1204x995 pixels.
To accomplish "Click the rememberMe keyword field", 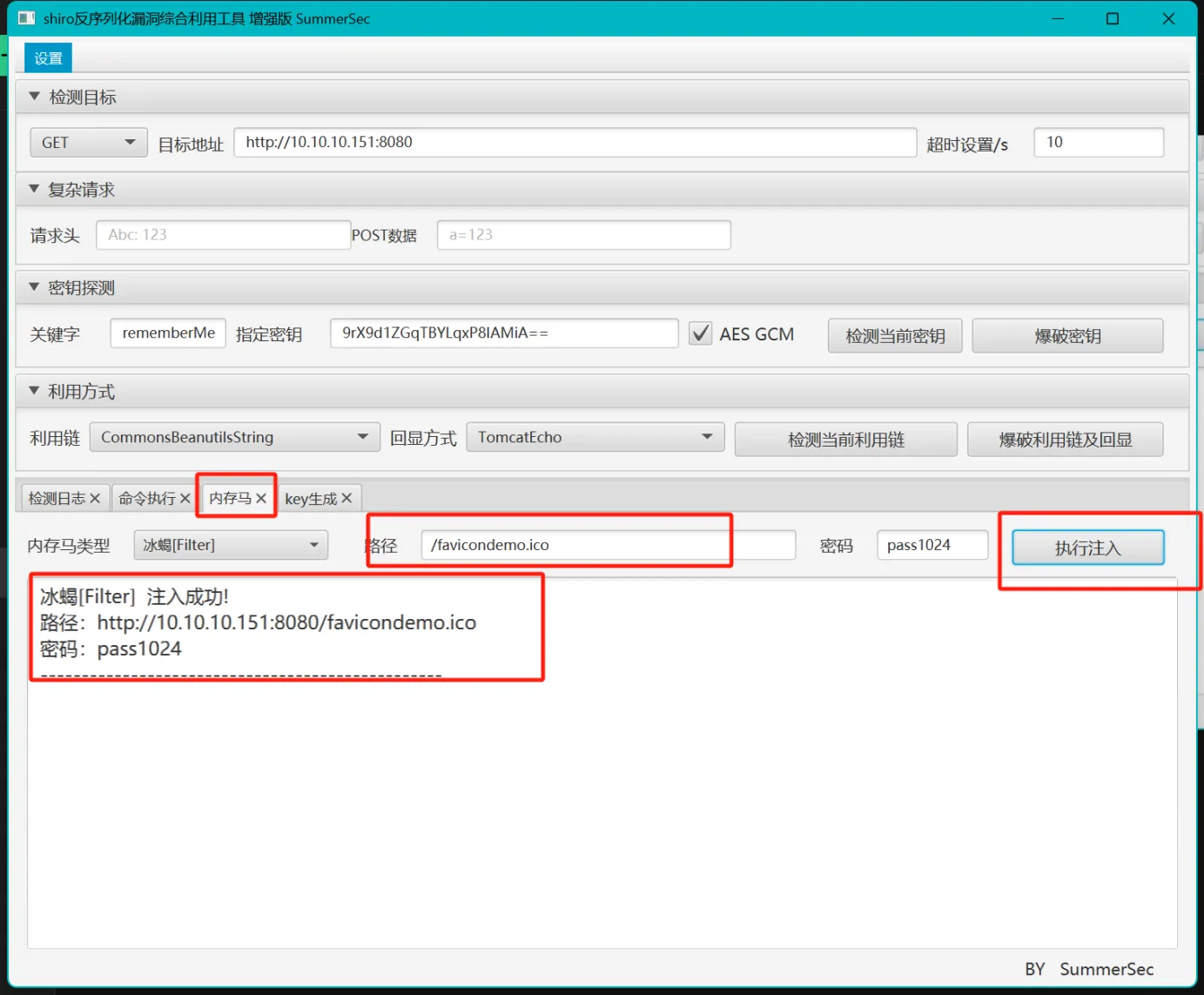I will [x=168, y=333].
